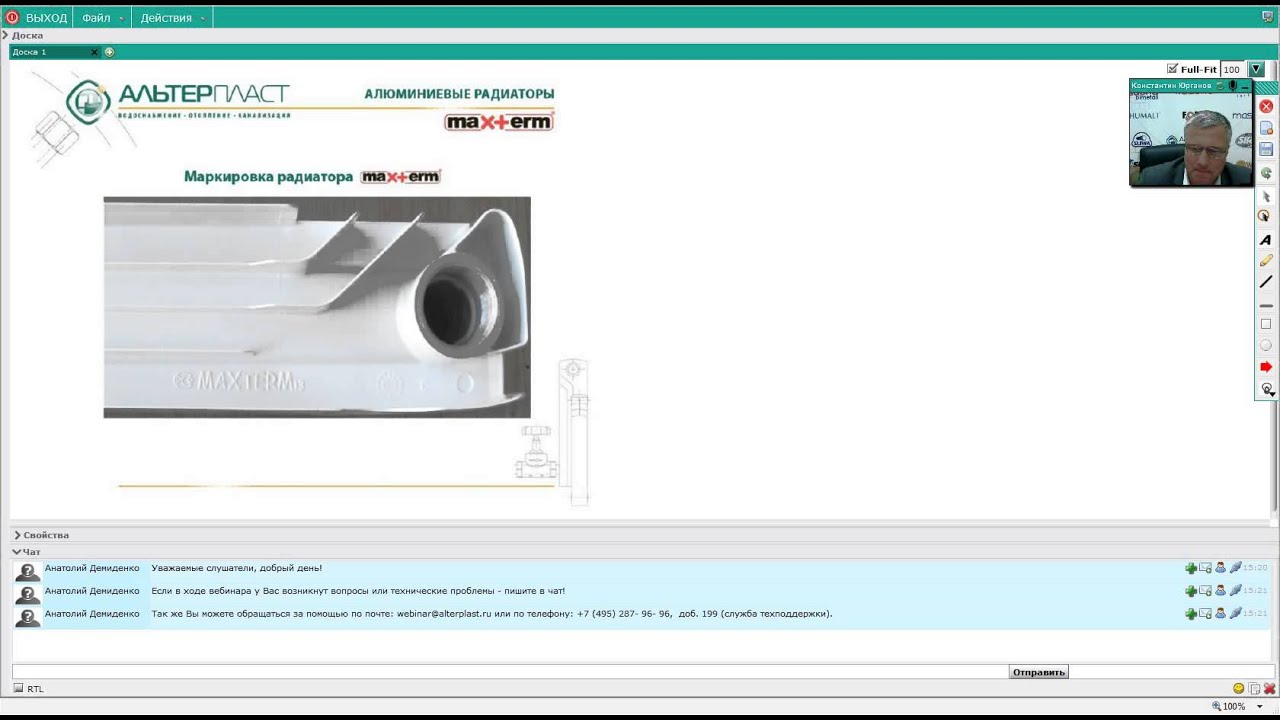This screenshot has height=720, width=1280.
Task: Select the thick horizontal line tool
Action: coord(1266,305)
